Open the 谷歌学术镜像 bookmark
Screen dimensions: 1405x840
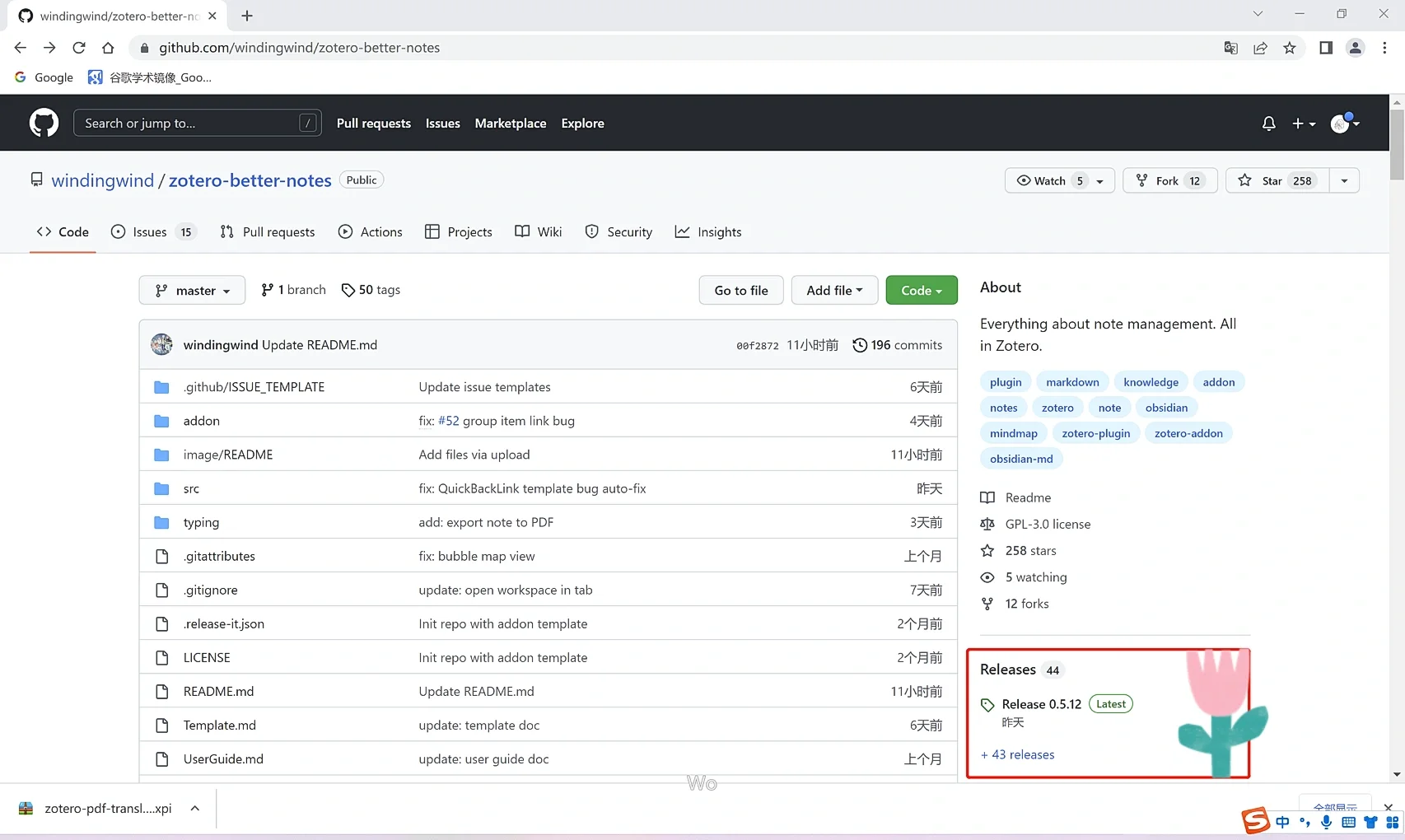pyautogui.click(x=150, y=77)
